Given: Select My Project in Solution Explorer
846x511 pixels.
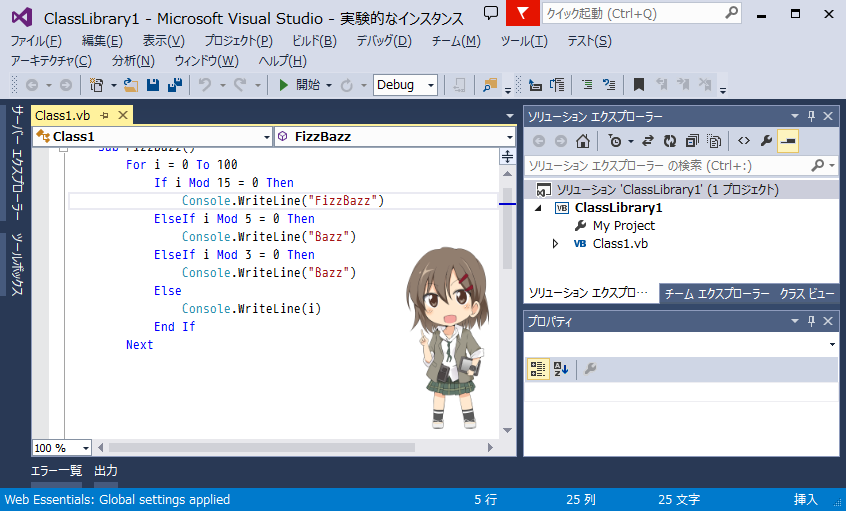Looking at the screenshot, I should point(623,226).
